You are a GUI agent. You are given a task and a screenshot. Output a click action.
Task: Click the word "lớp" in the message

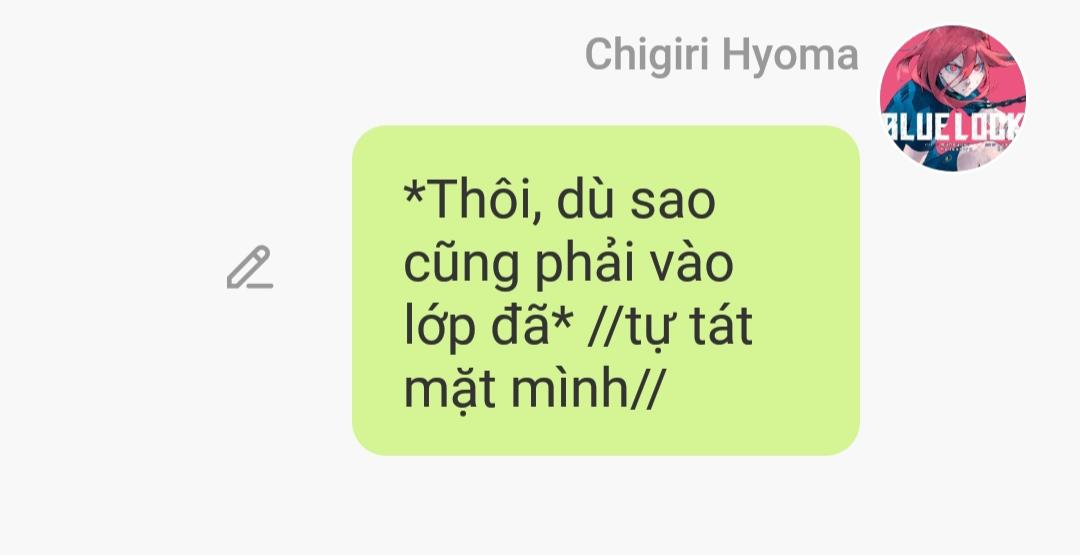click(439, 328)
